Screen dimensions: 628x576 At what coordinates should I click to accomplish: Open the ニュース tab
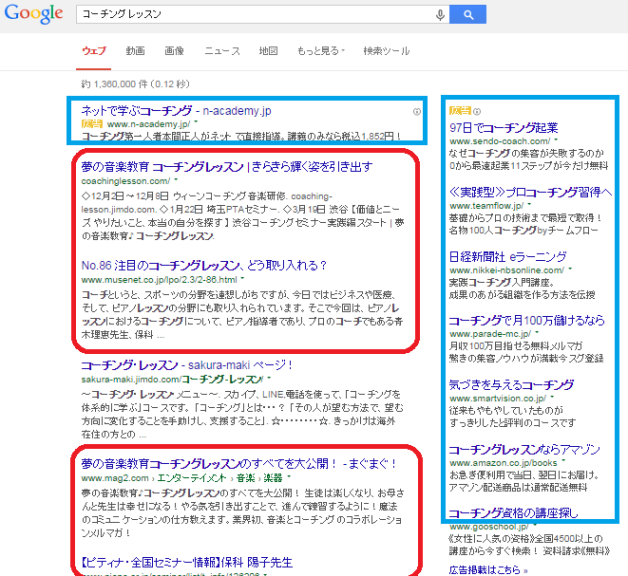(x=222, y=51)
